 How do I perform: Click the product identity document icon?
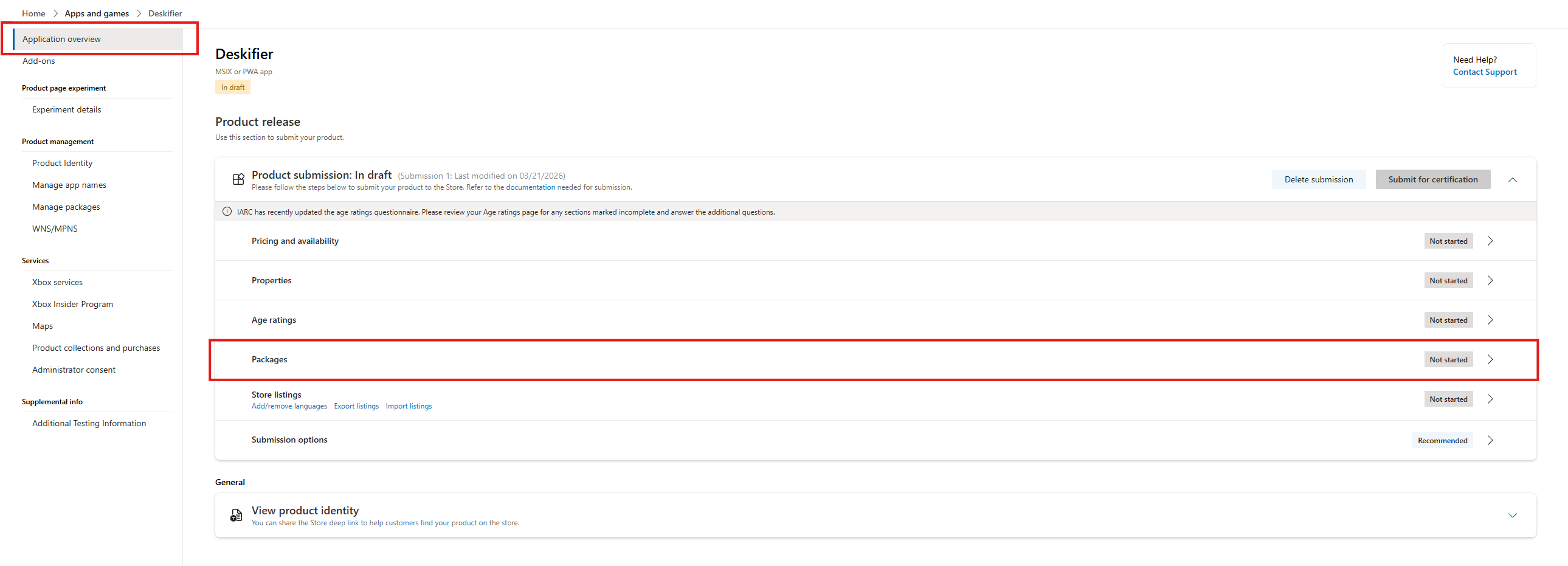pos(236,516)
